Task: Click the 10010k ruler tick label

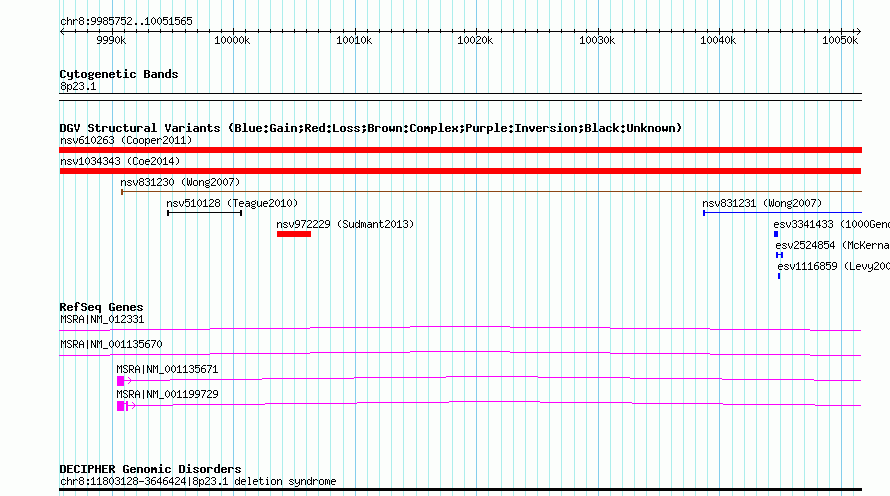Action: 354,40
